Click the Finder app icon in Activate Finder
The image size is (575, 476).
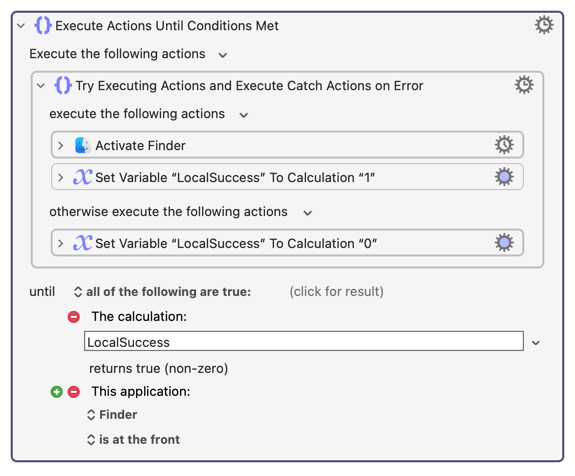[x=83, y=145]
